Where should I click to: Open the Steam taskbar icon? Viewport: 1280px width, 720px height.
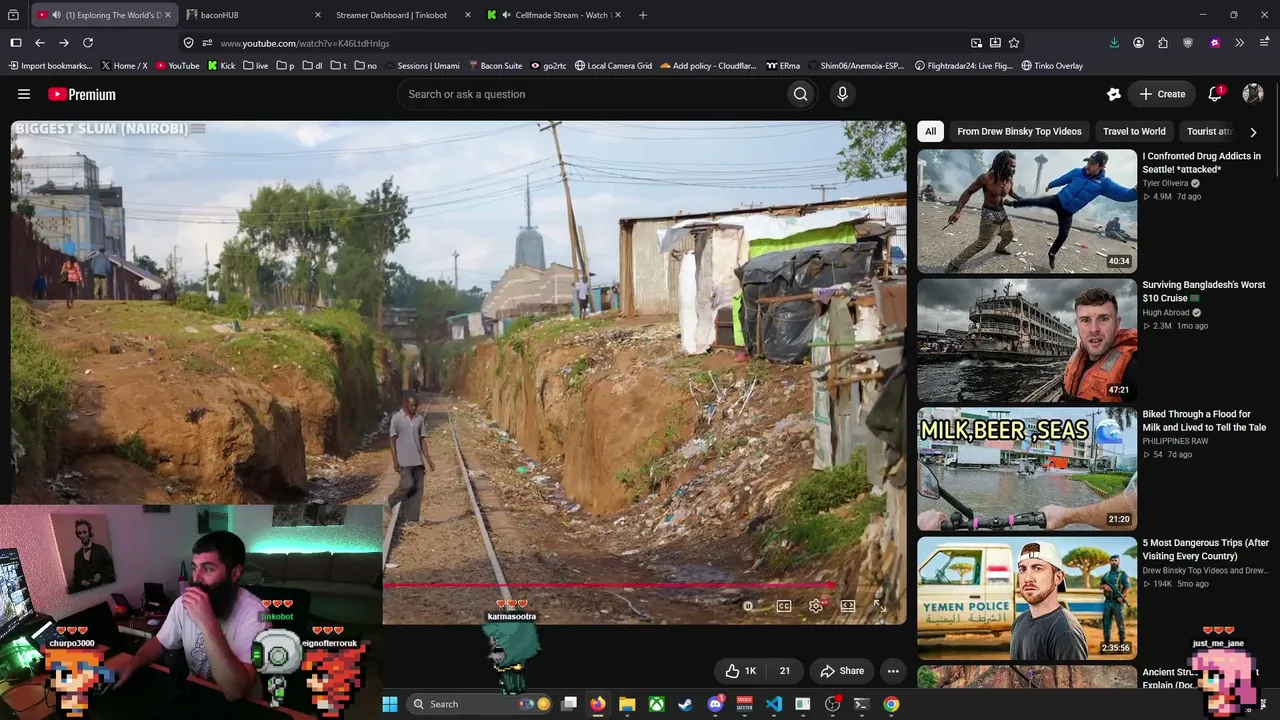pos(685,704)
